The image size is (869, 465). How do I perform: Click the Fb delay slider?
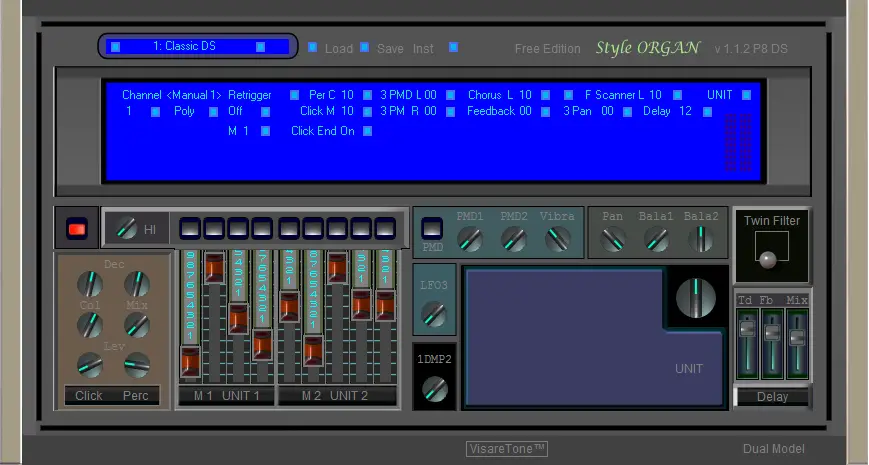(x=772, y=333)
